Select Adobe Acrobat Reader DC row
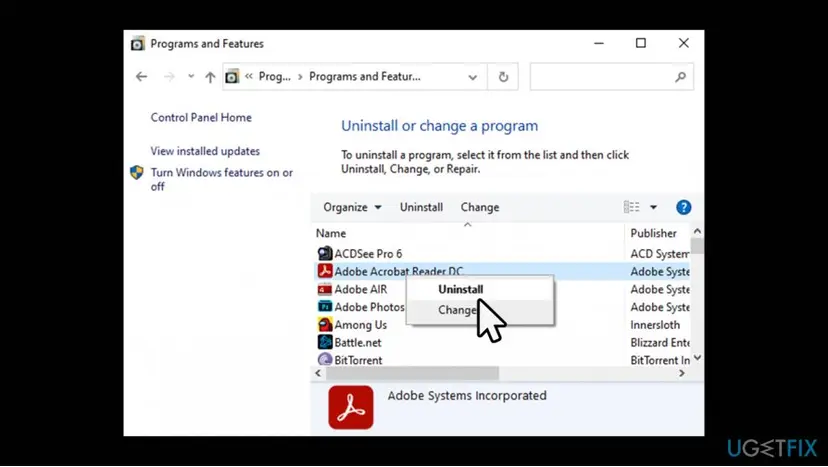 [502, 272]
